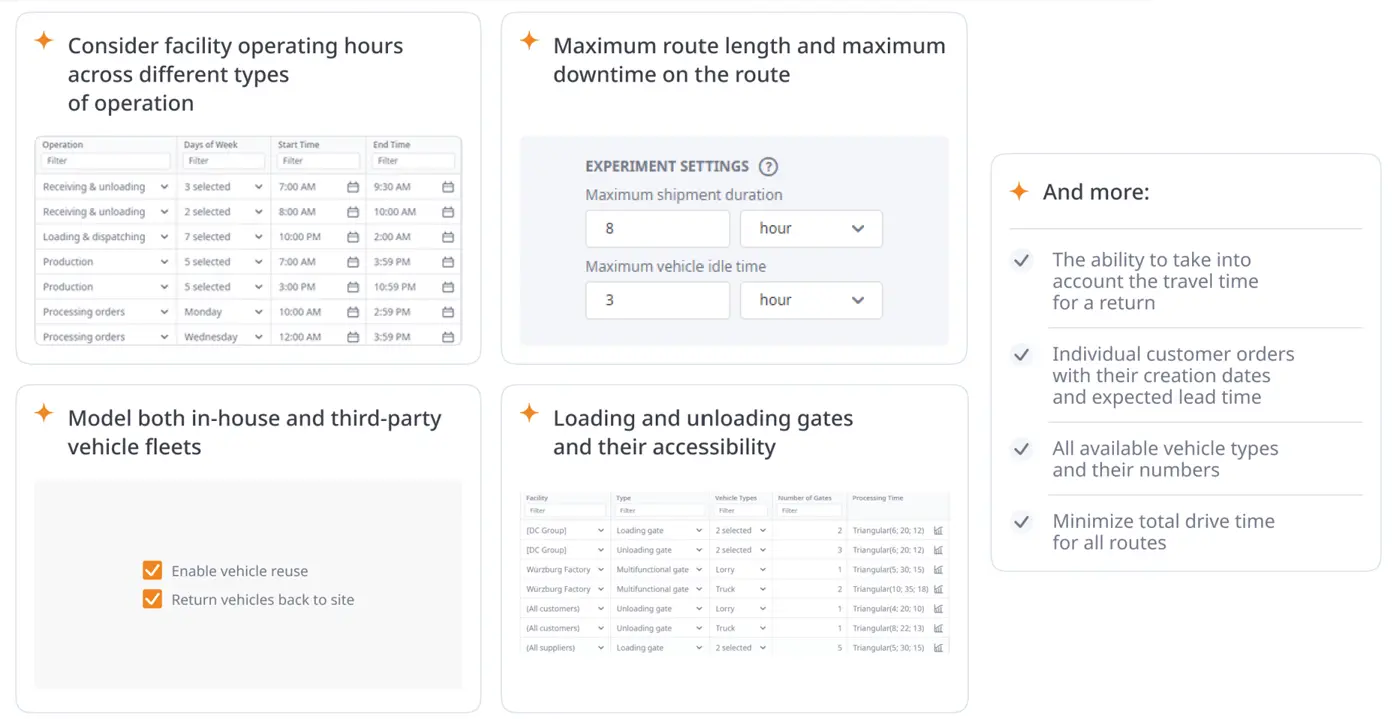Open chart icon for Triangular(10; 35; 18) row
Screen dimensions: 1400x719
[938, 589]
